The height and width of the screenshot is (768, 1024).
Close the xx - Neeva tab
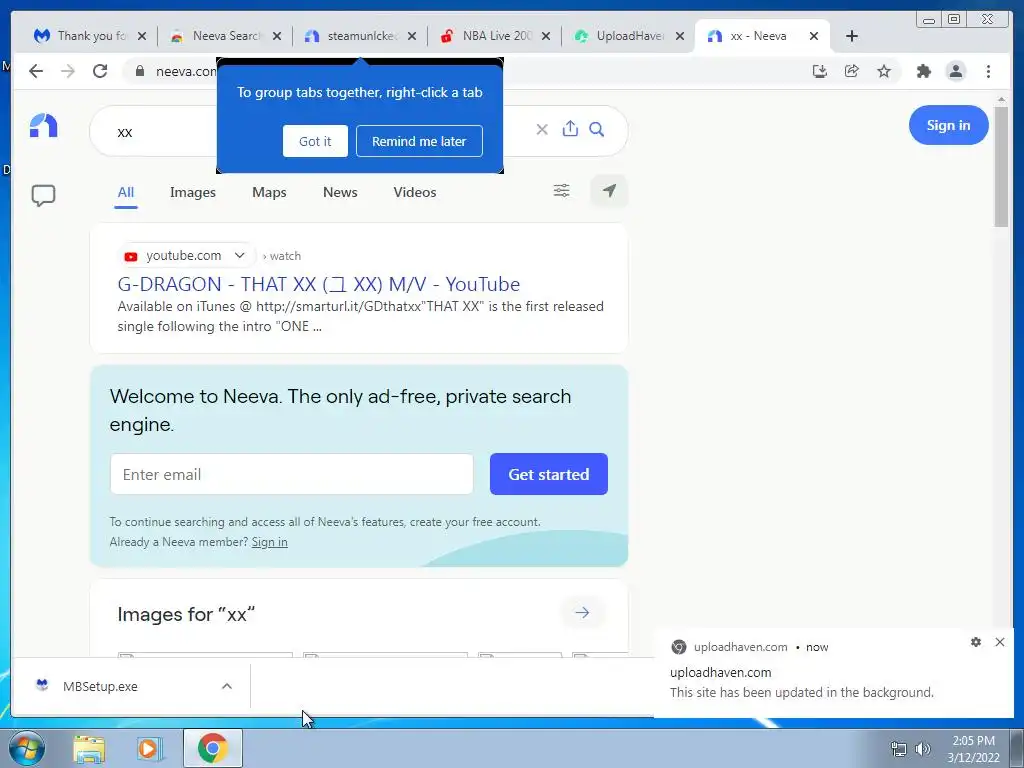(814, 36)
